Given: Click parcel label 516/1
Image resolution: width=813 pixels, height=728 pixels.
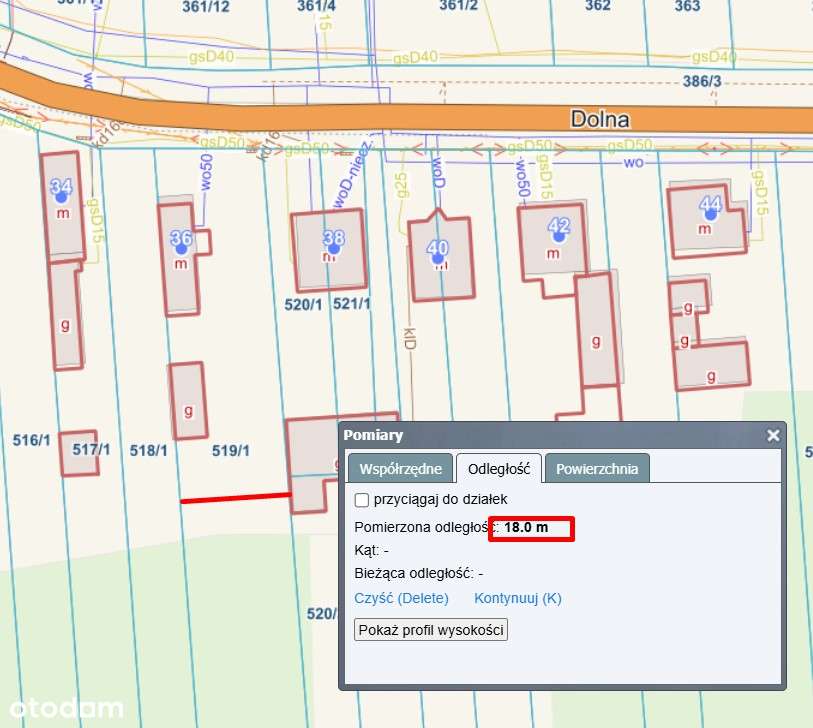Looking at the screenshot, I should 32,441.
